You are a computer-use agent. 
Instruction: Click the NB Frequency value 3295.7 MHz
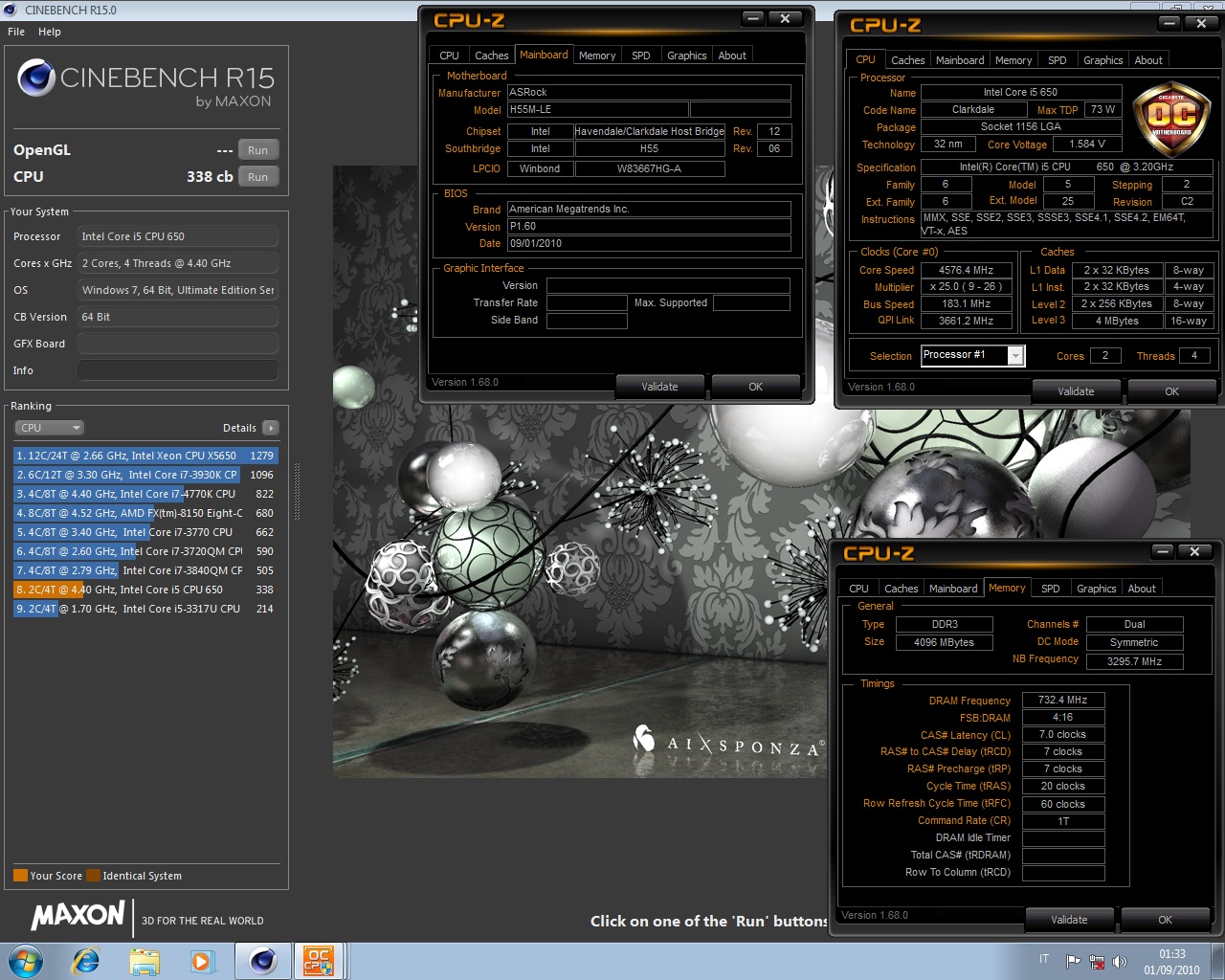coord(1134,661)
